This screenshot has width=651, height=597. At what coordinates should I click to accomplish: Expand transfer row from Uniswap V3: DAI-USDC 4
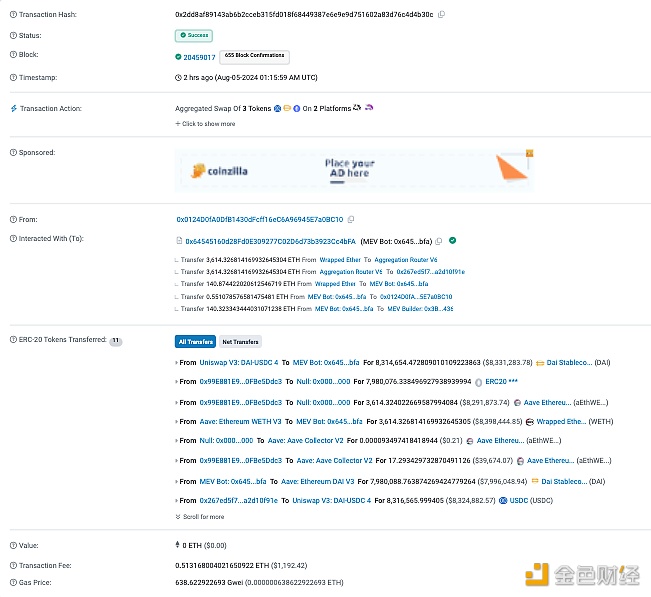tap(176, 363)
